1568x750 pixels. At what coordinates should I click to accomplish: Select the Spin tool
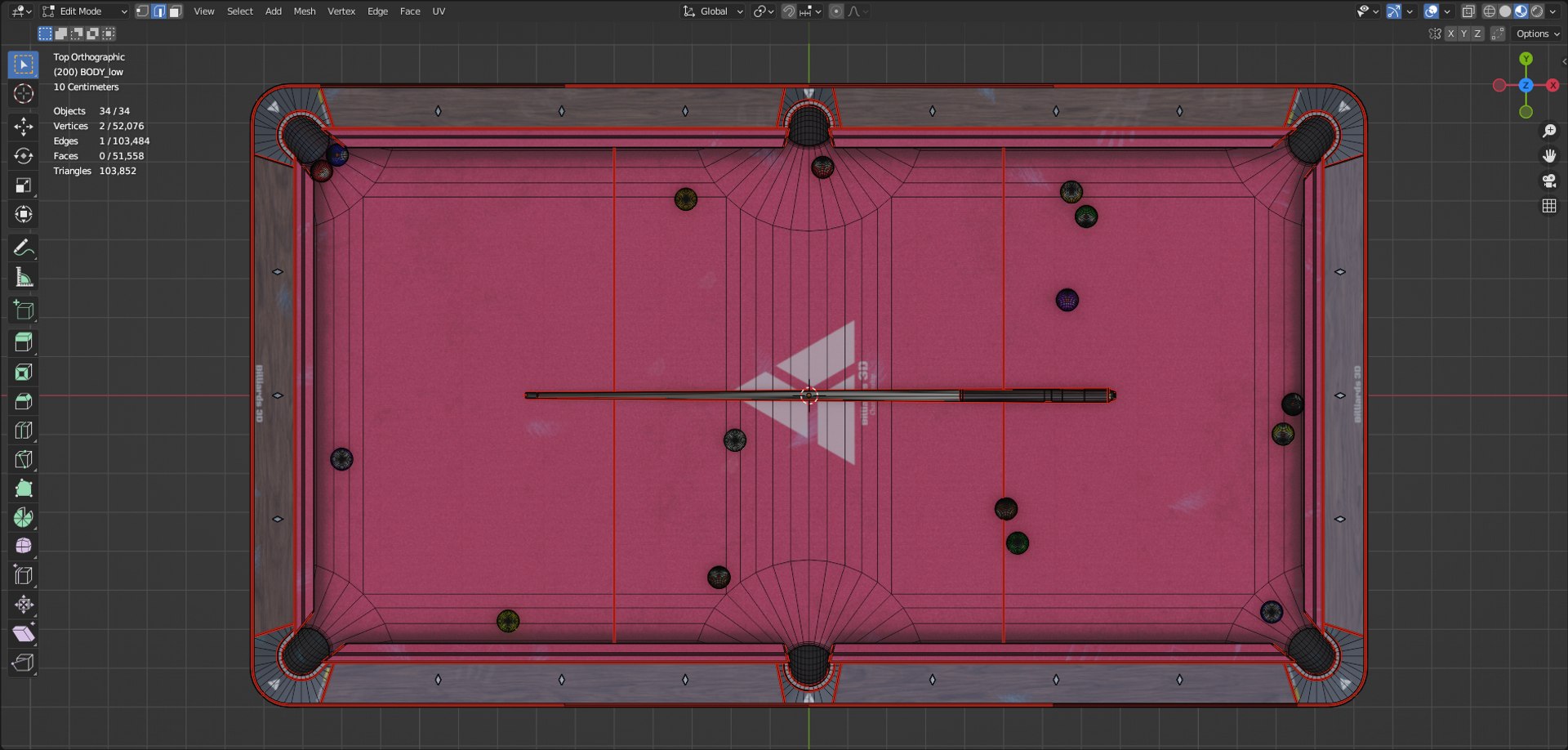pyautogui.click(x=23, y=517)
